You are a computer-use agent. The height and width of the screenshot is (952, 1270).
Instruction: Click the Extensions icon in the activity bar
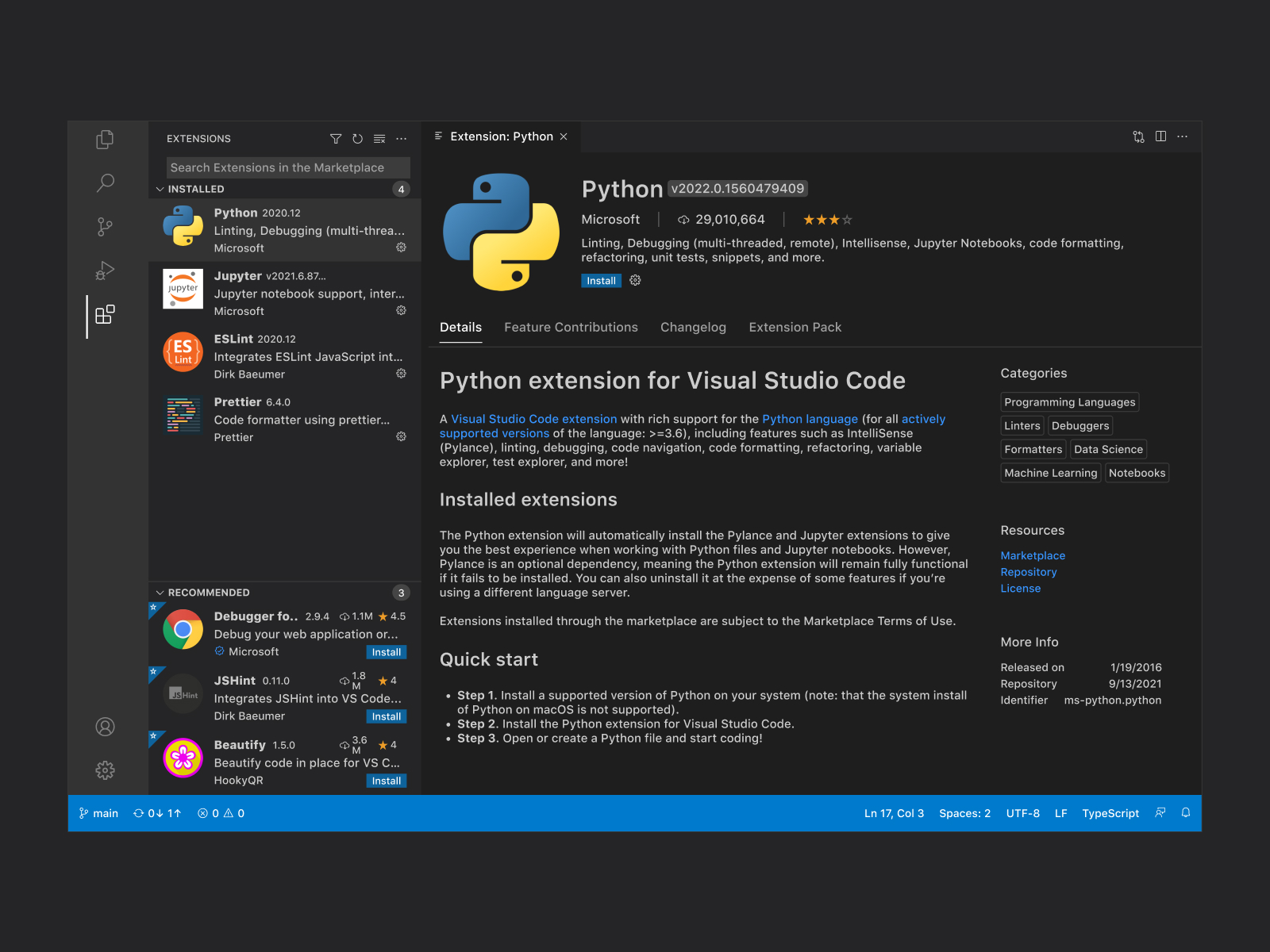[104, 314]
